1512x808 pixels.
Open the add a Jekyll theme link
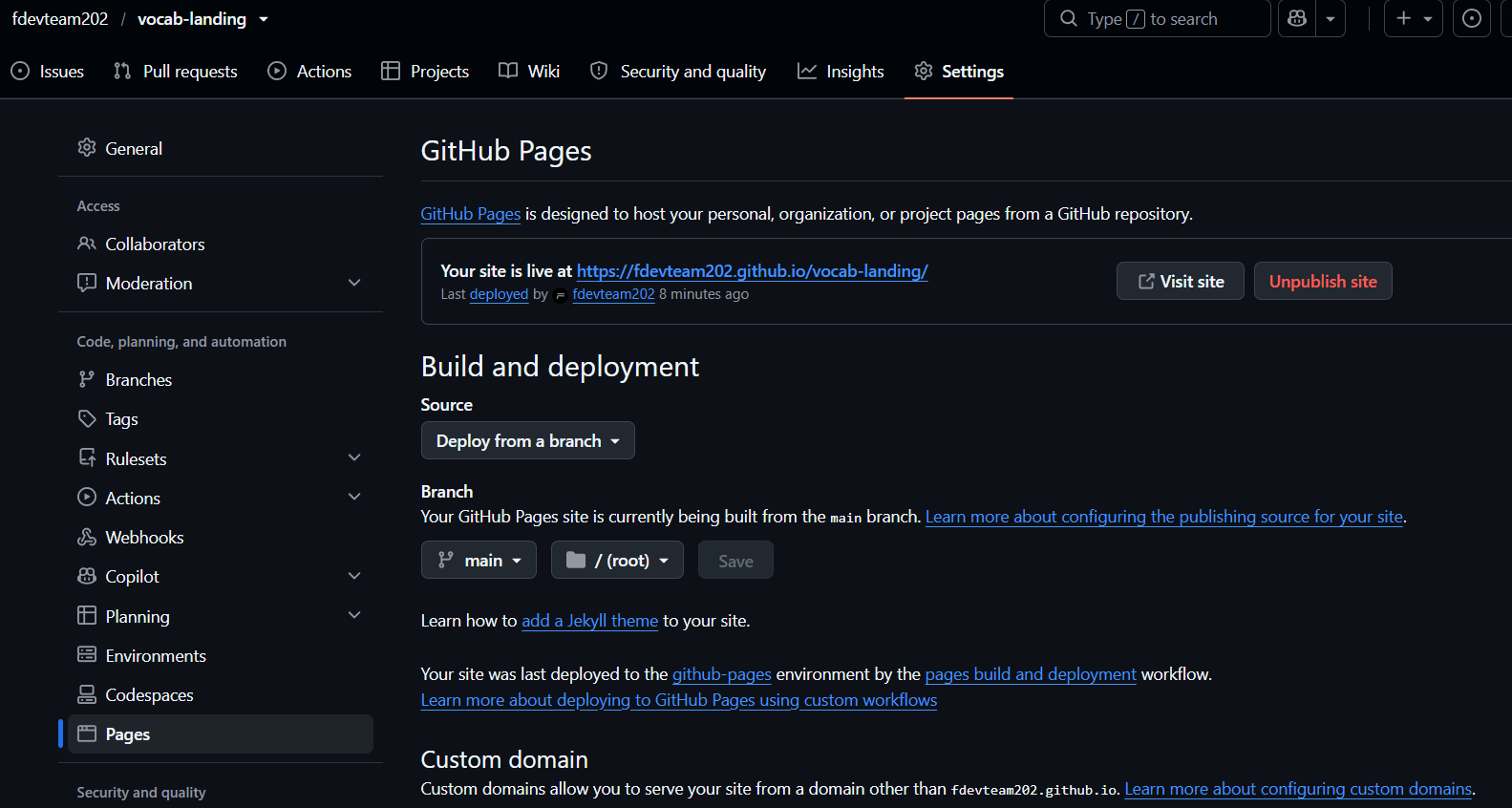[x=589, y=621]
